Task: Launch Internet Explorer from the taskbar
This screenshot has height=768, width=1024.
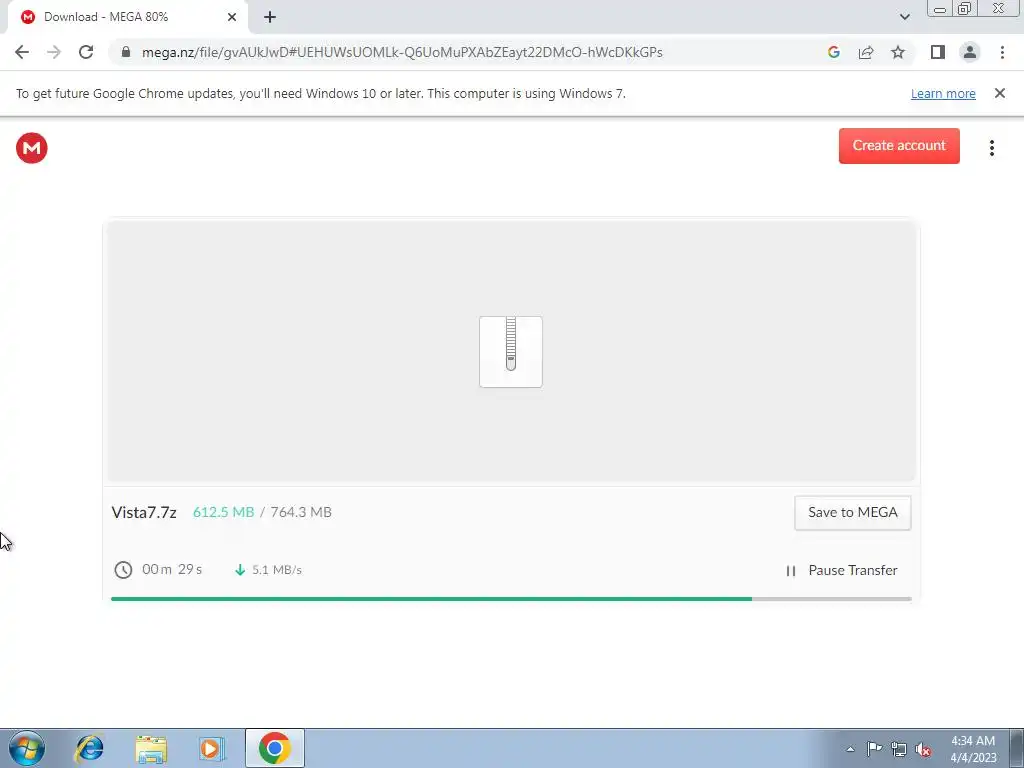Action: coord(89,748)
